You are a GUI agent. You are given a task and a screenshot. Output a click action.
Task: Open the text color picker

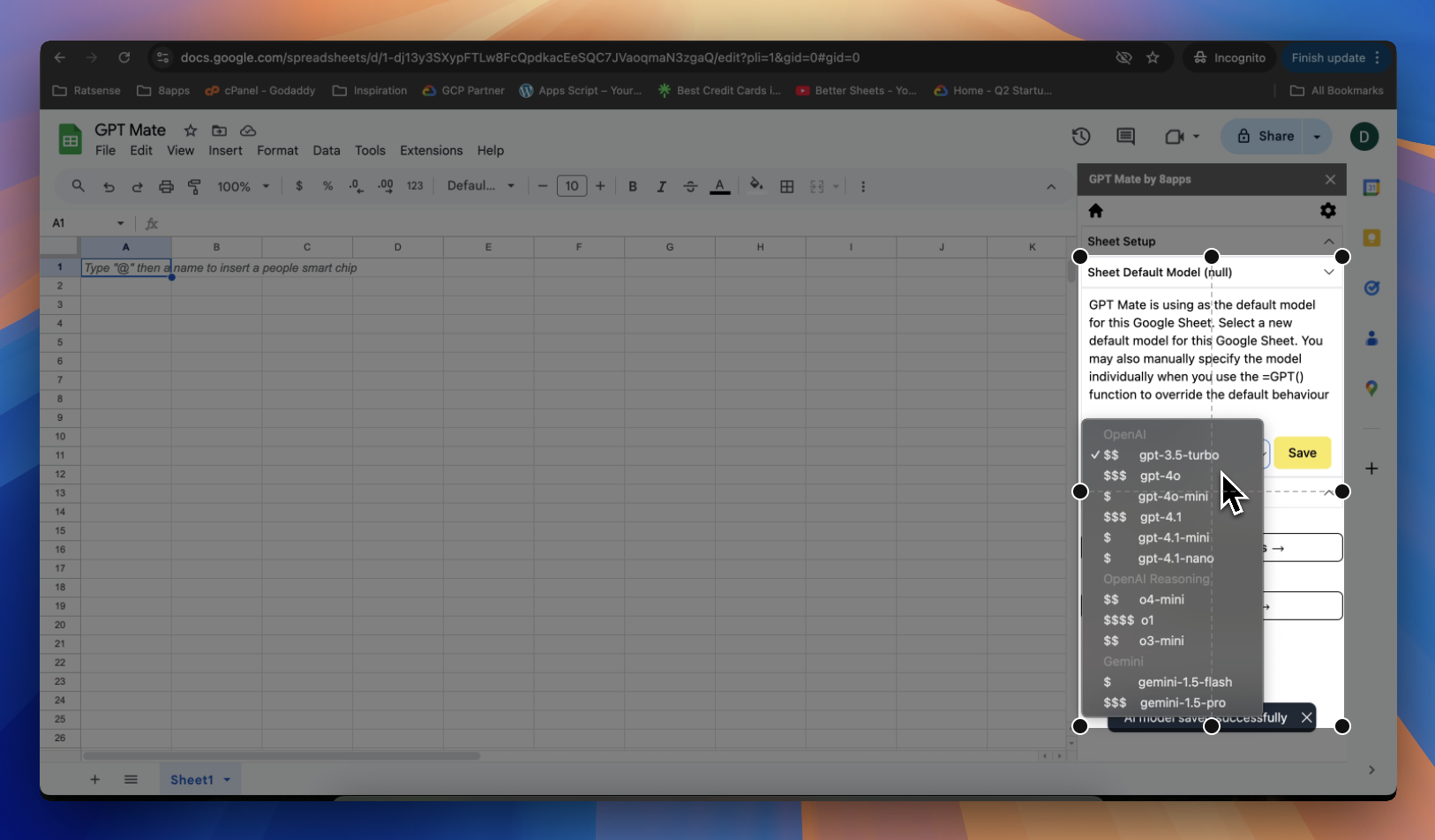[x=720, y=186]
